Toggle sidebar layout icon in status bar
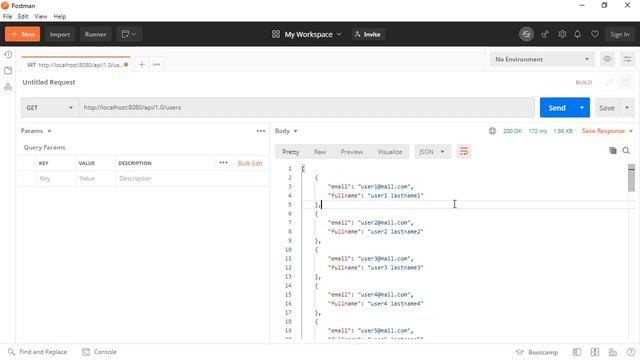Image resolution: width=640 pixels, height=360 pixels. coord(577,352)
